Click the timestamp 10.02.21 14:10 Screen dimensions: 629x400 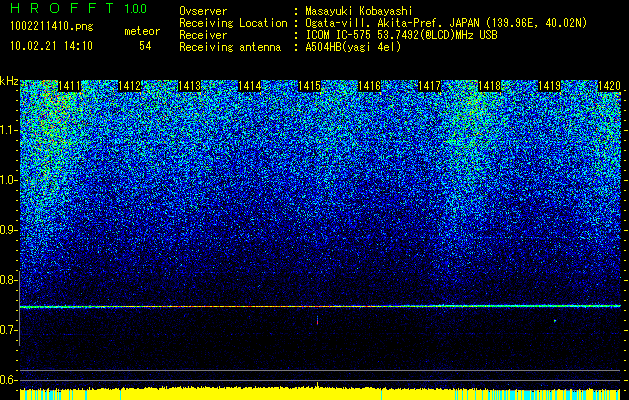coord(51,46)
